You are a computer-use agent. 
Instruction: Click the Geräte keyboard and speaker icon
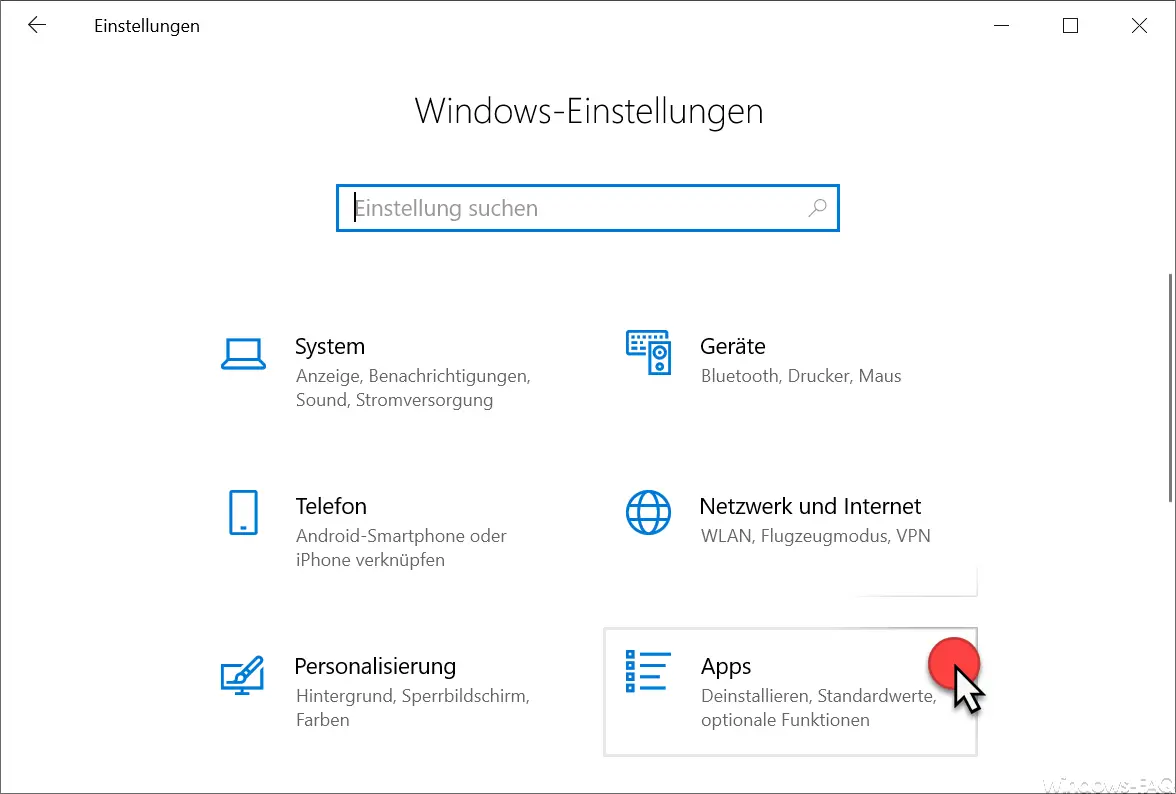pos(648,352)
